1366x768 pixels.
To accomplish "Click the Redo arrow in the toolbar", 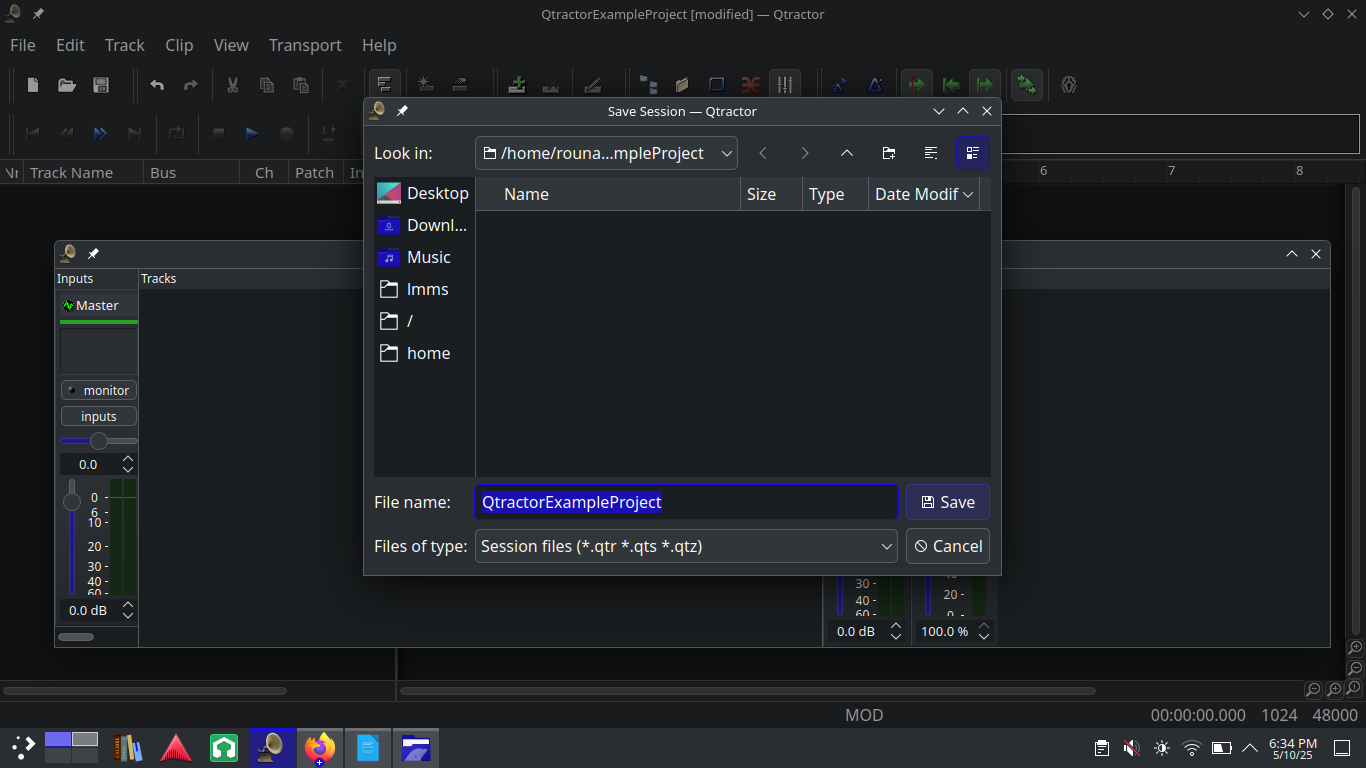I will click(x=191, y=85).
